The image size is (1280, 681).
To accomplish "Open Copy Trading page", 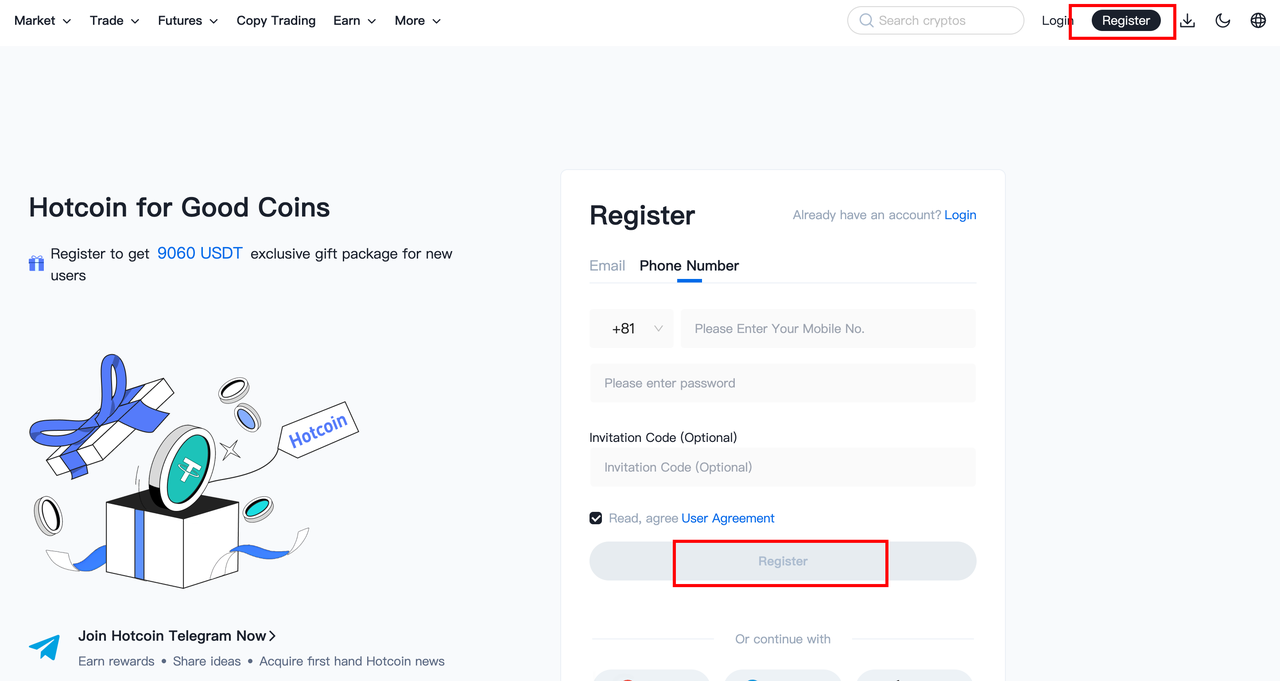I will [276, 20].
